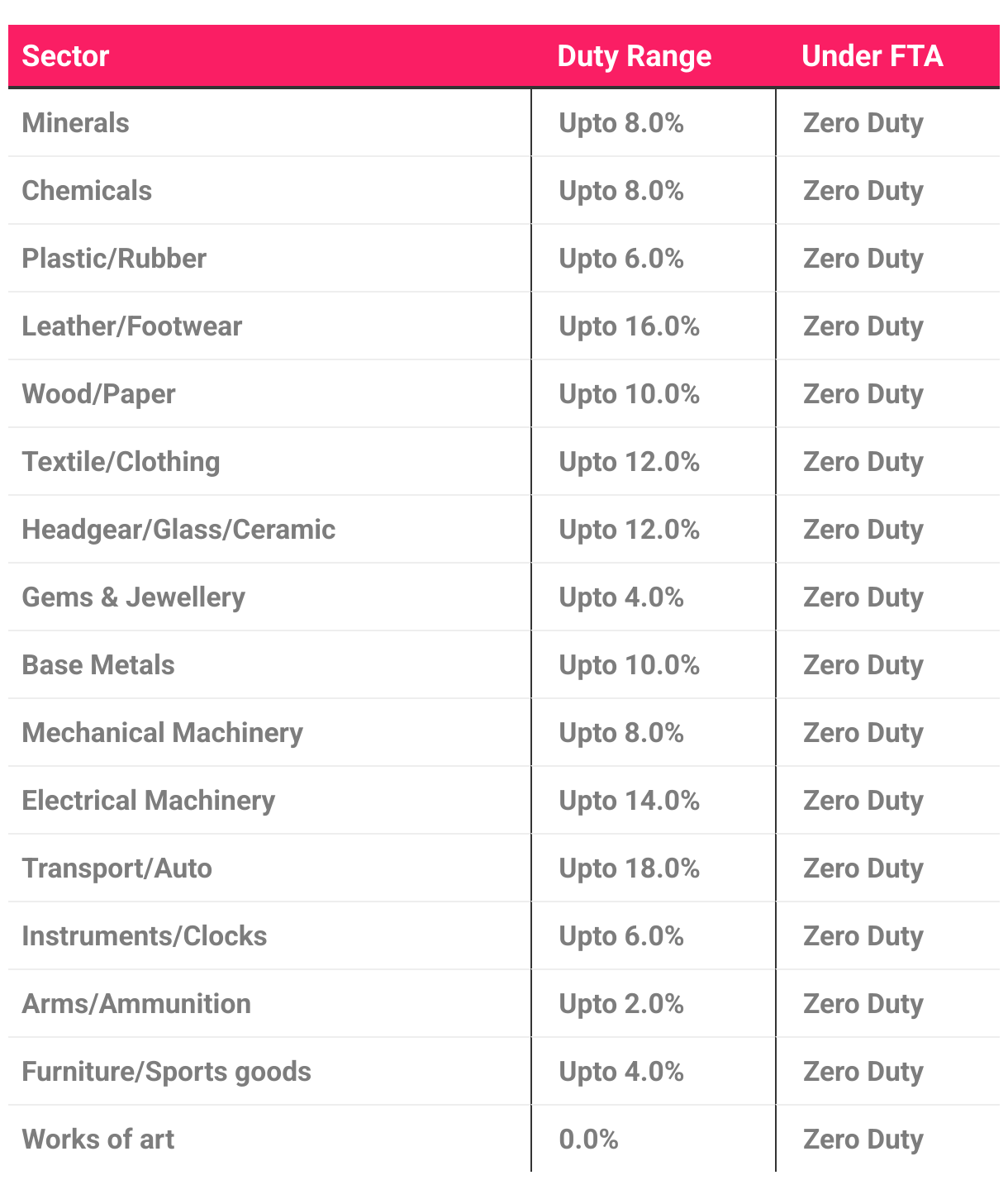
Task: Select the Arms/Ammunition 2.0% duty cell
Action: click(620, 1004)
